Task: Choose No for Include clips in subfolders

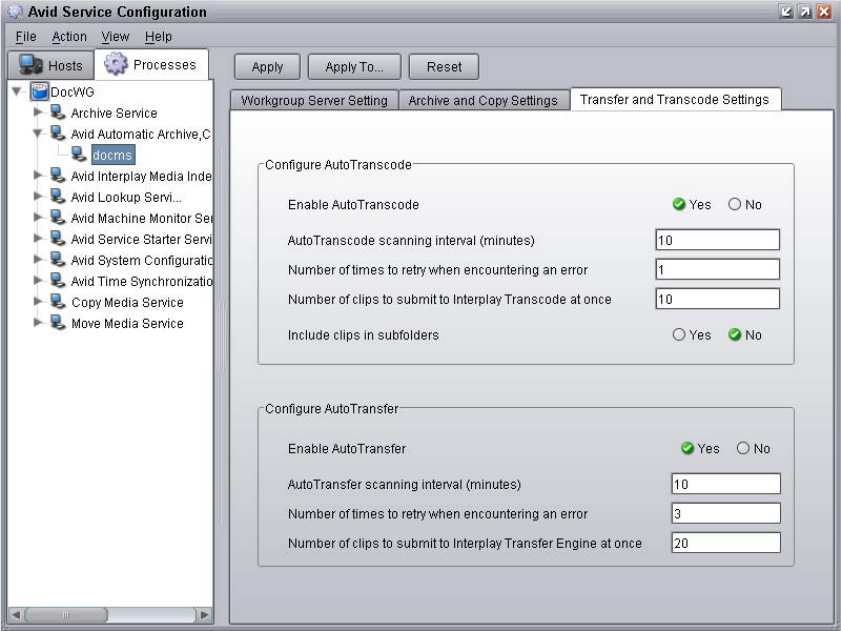Action: click(x=734, y=335)
